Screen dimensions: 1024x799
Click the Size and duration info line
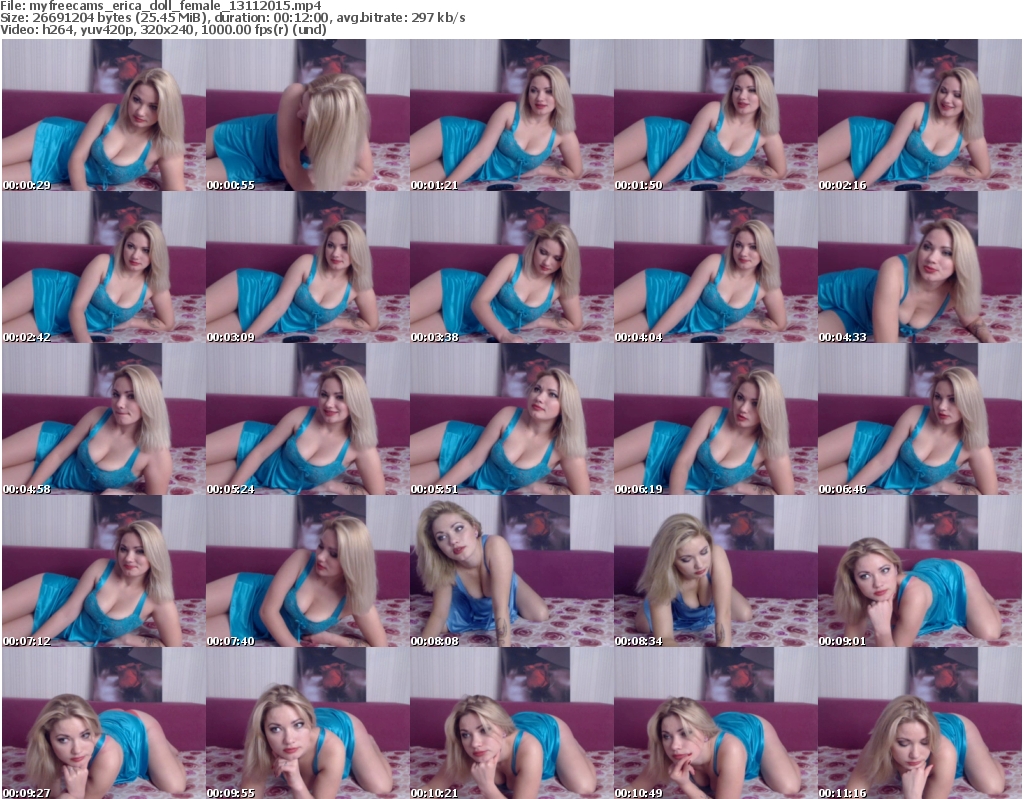click(x=232, y=18)
